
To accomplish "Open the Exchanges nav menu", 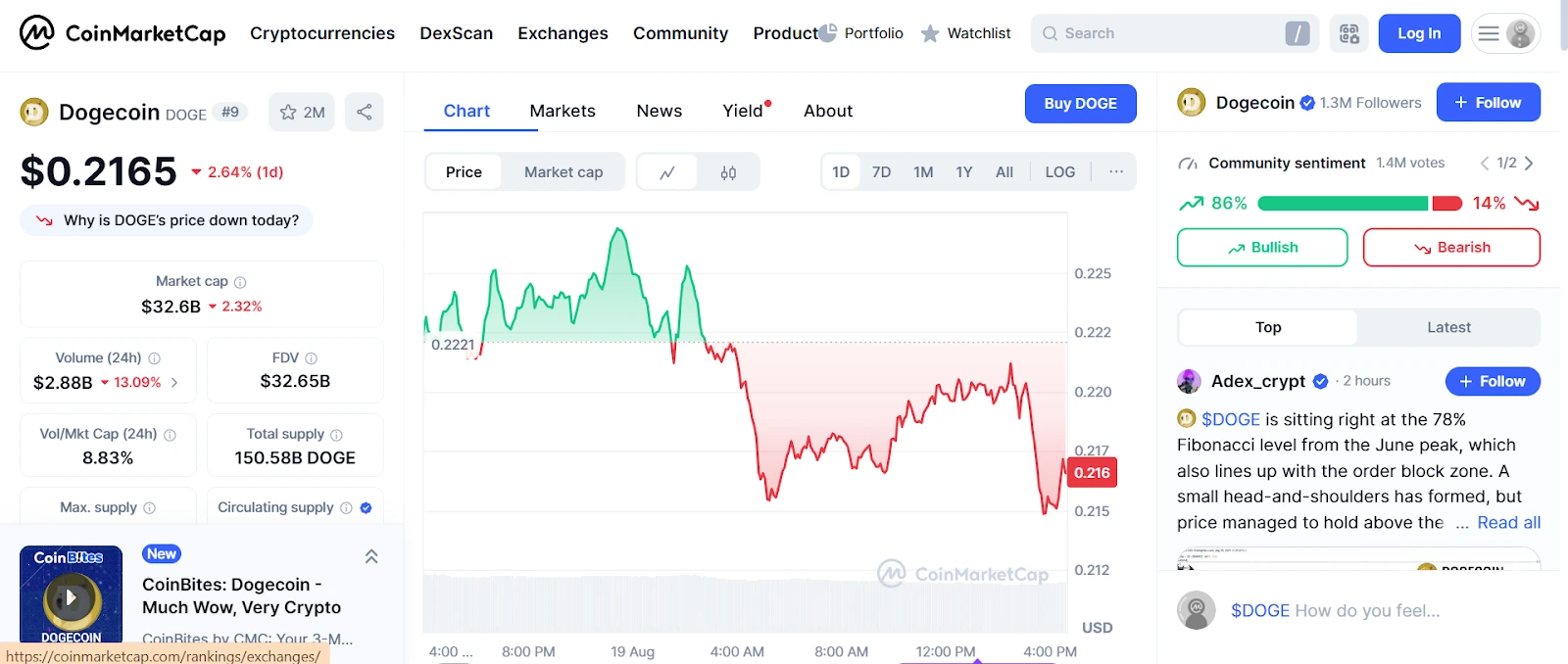I will click(x=563, y=33).
